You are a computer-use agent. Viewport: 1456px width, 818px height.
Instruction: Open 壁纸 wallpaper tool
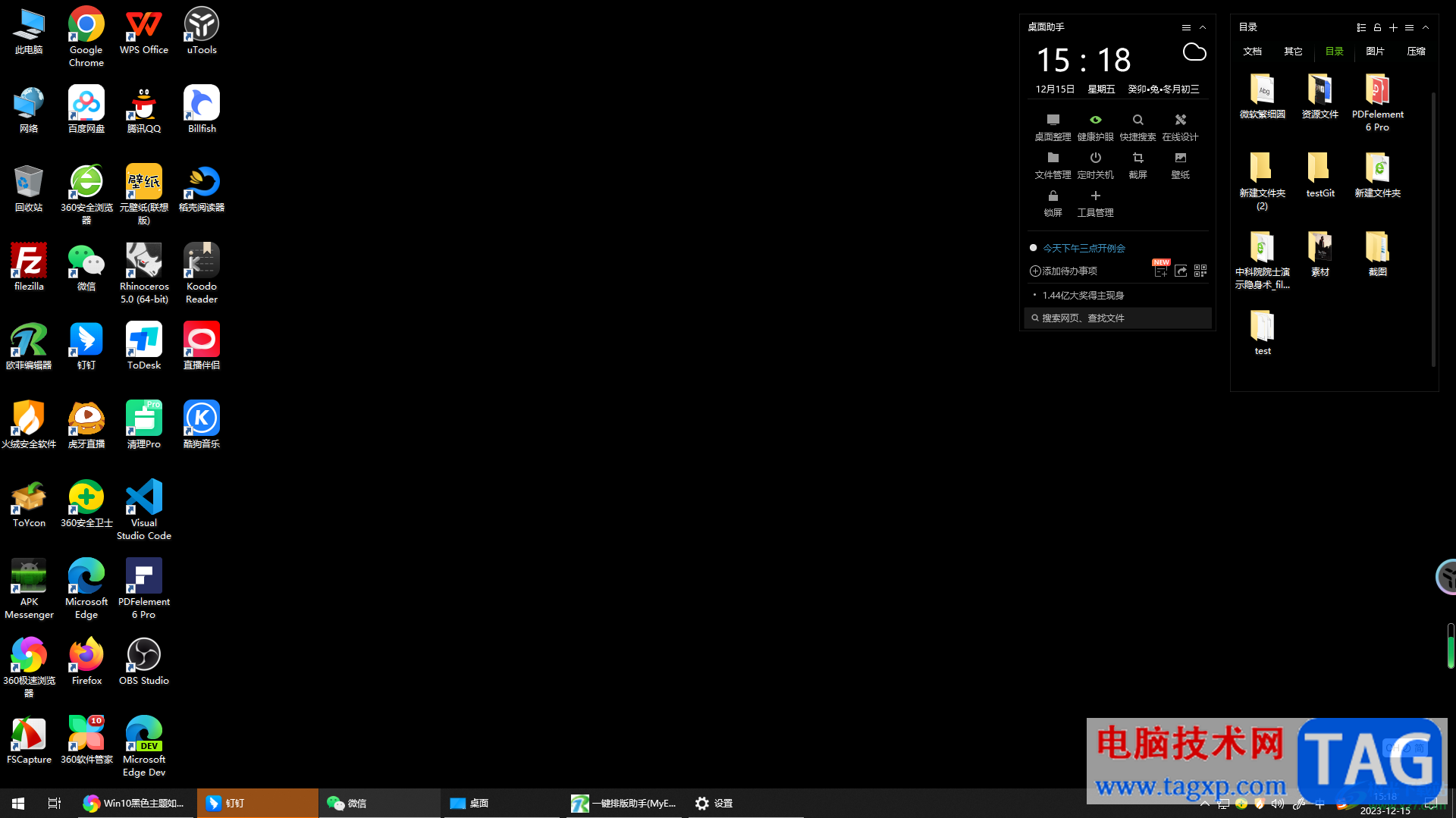coord(1180,165)
